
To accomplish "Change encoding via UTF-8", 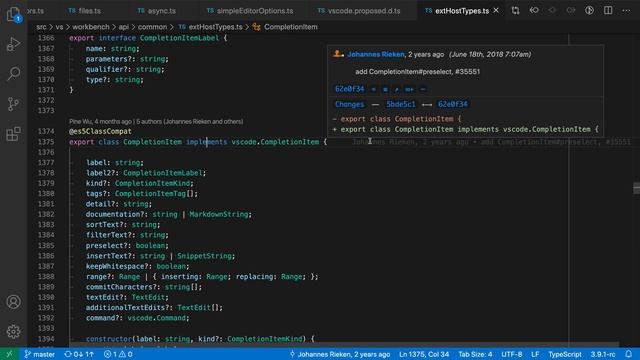I will pos(511,354).
